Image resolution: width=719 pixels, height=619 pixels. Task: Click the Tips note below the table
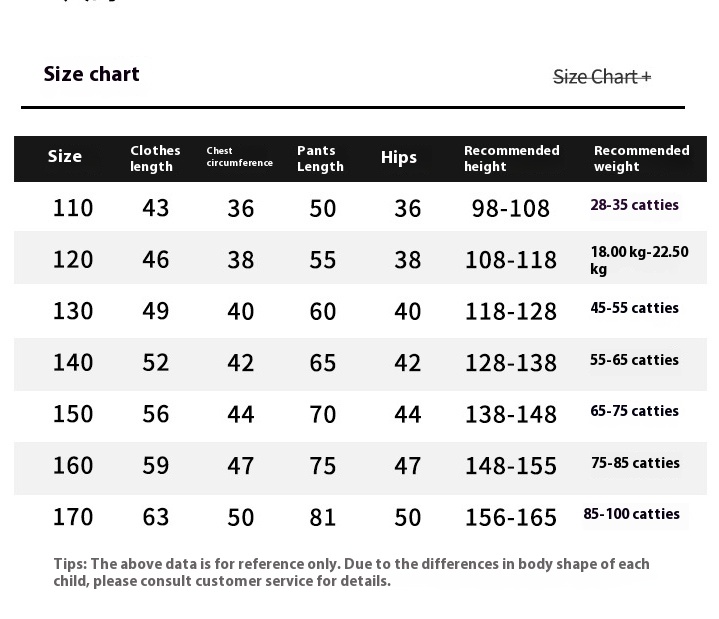pos(351,572)
